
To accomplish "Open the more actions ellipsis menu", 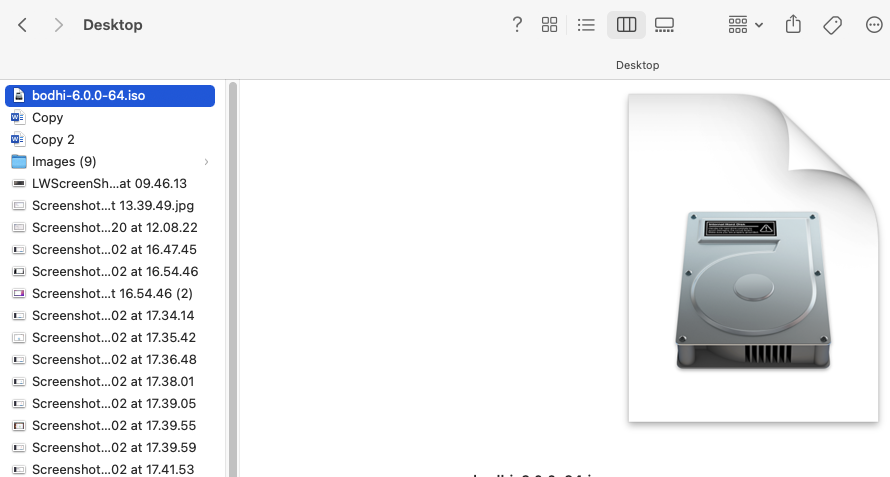I will 874,24.
